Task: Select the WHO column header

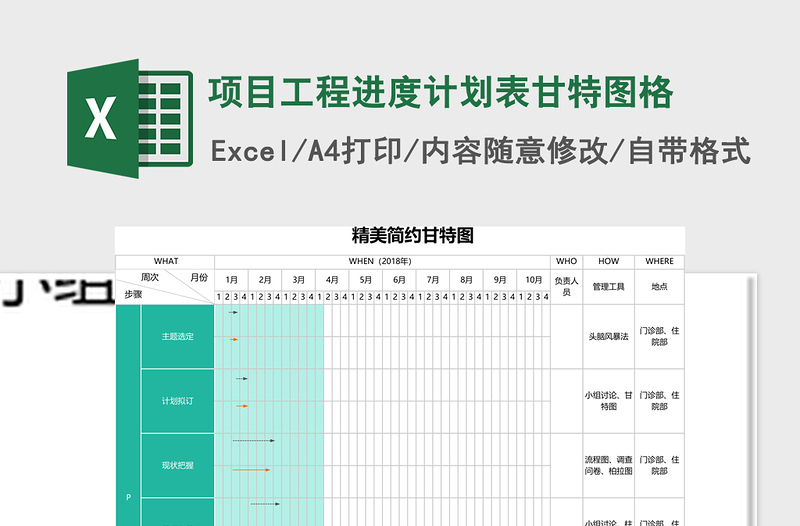Action: (x=566, y=261)
